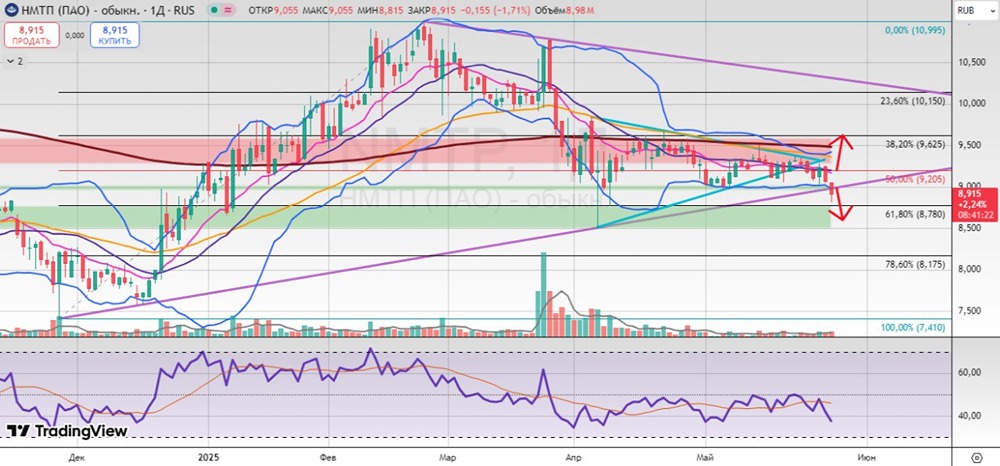Image resolution: width=1000 pixels, height=466 pixels.
Task: Click the 2025 label on time axis
Action: [x=208, y=457]
